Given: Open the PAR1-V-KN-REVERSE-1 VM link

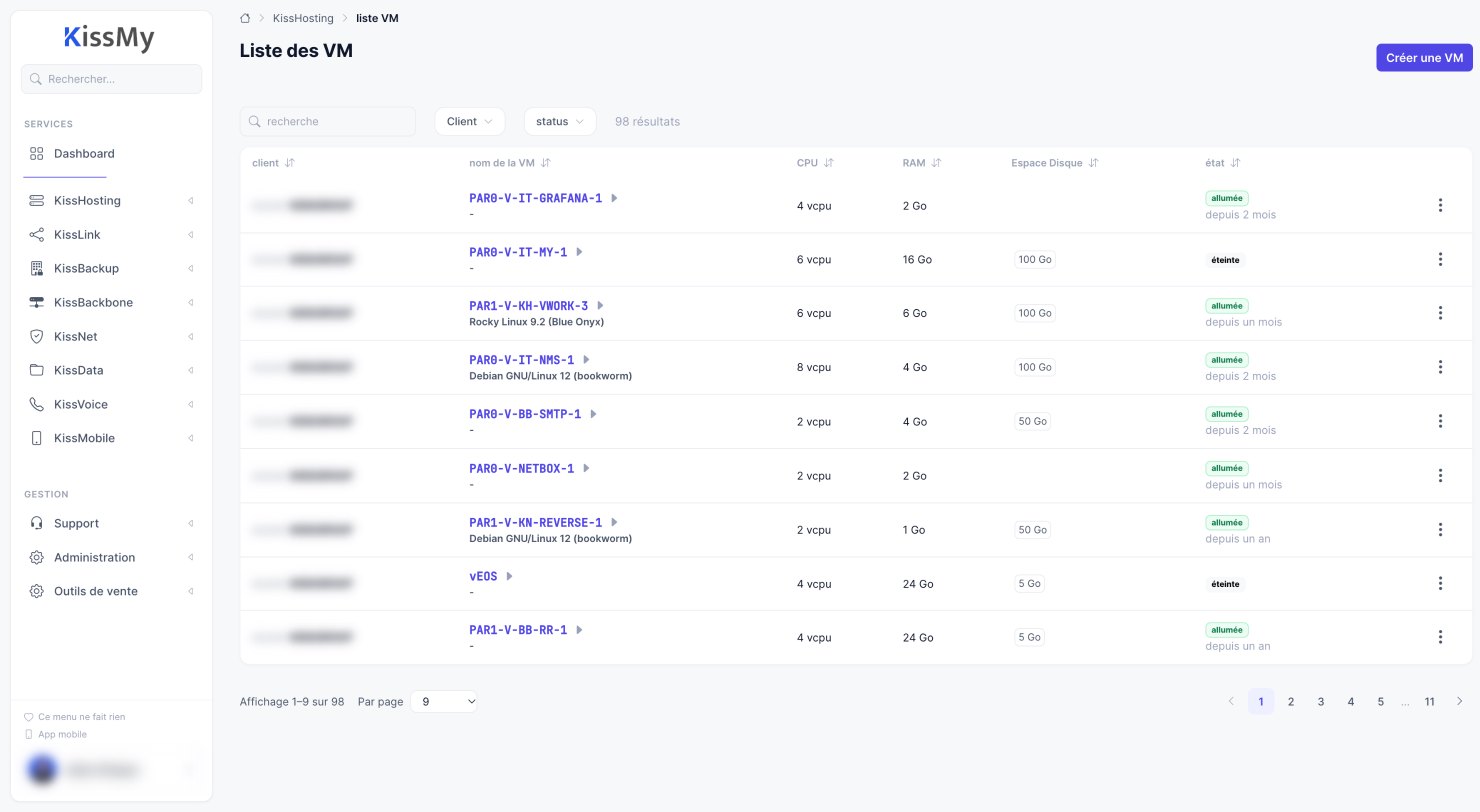Looking at the screenshot, I should pos(536,522).
